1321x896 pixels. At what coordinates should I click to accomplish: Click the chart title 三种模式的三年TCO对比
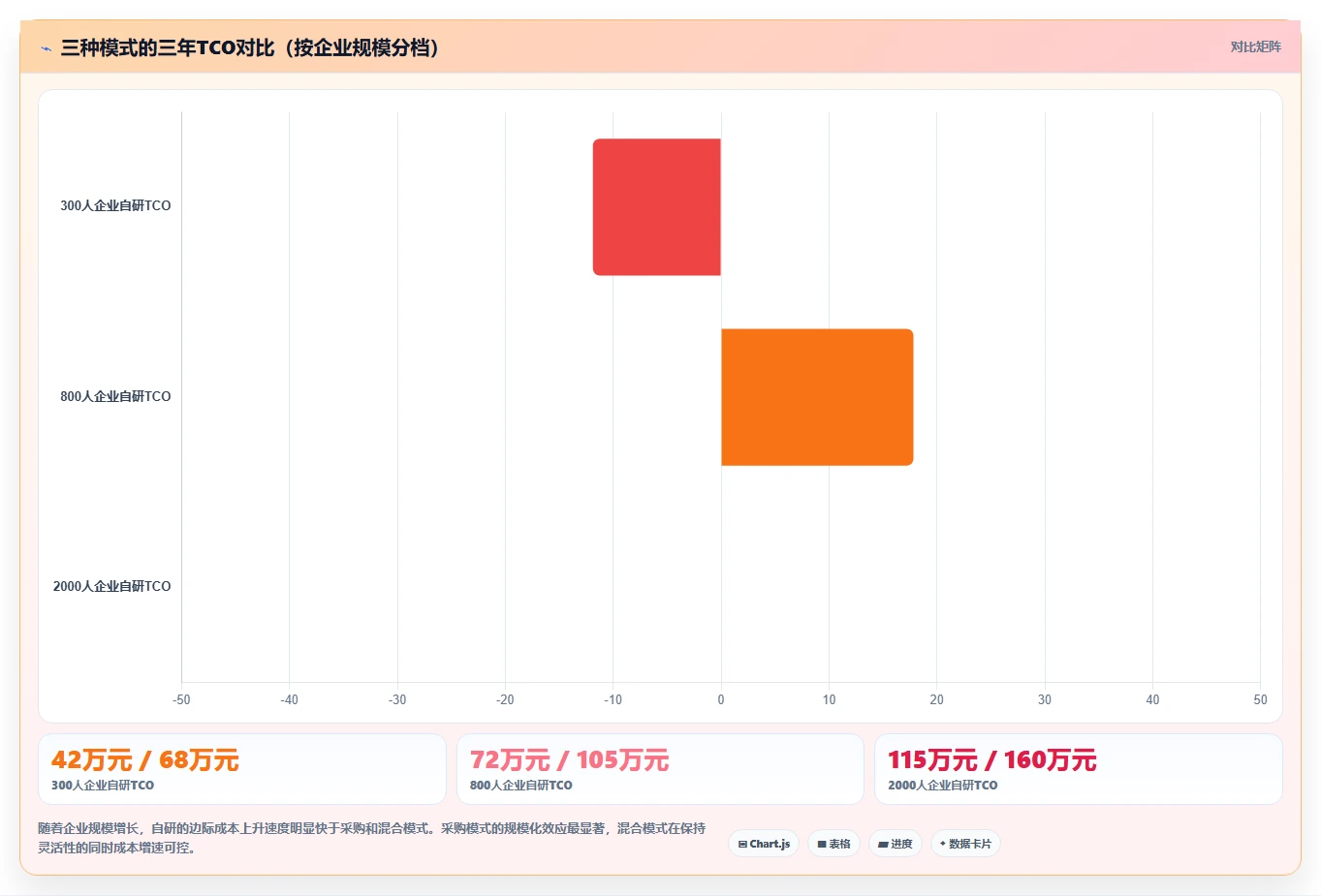point(250,47)
